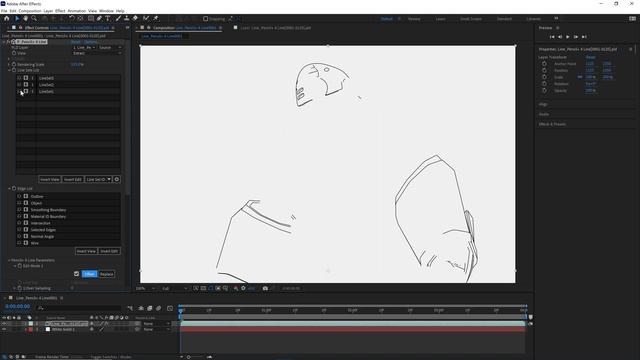Toggle the Wire edge enable box

pos(26,243)
